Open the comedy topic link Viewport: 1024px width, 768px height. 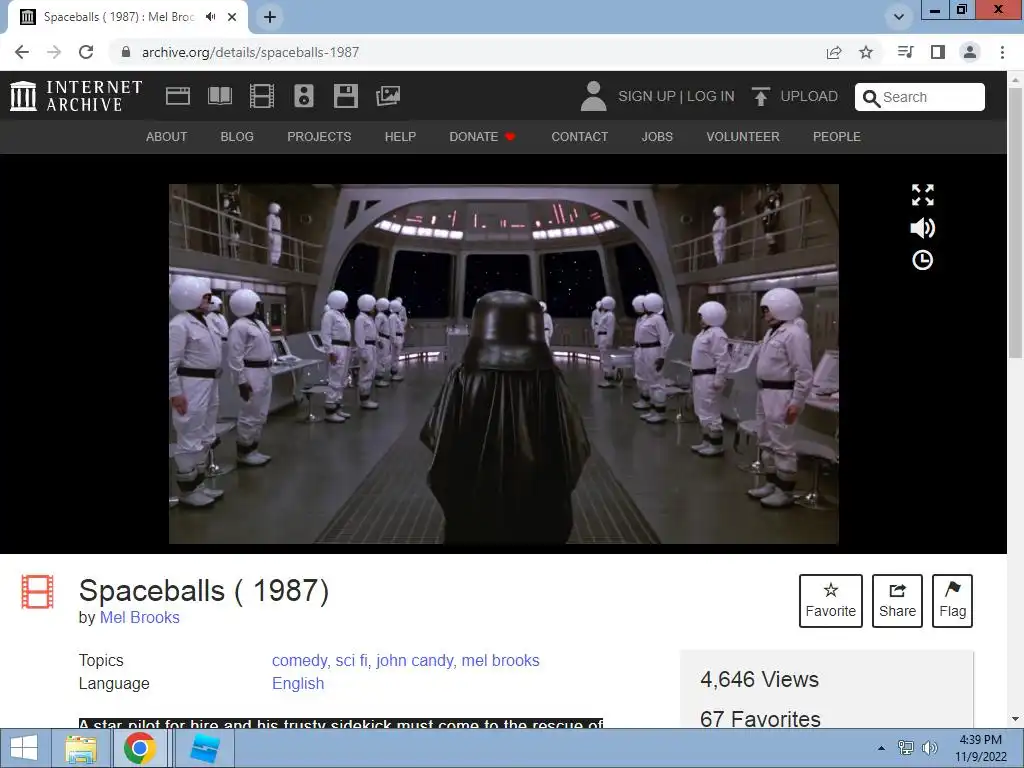299,661
